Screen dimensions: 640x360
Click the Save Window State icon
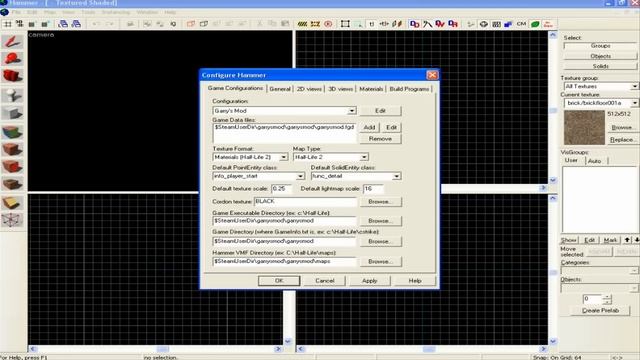point(76,24)
